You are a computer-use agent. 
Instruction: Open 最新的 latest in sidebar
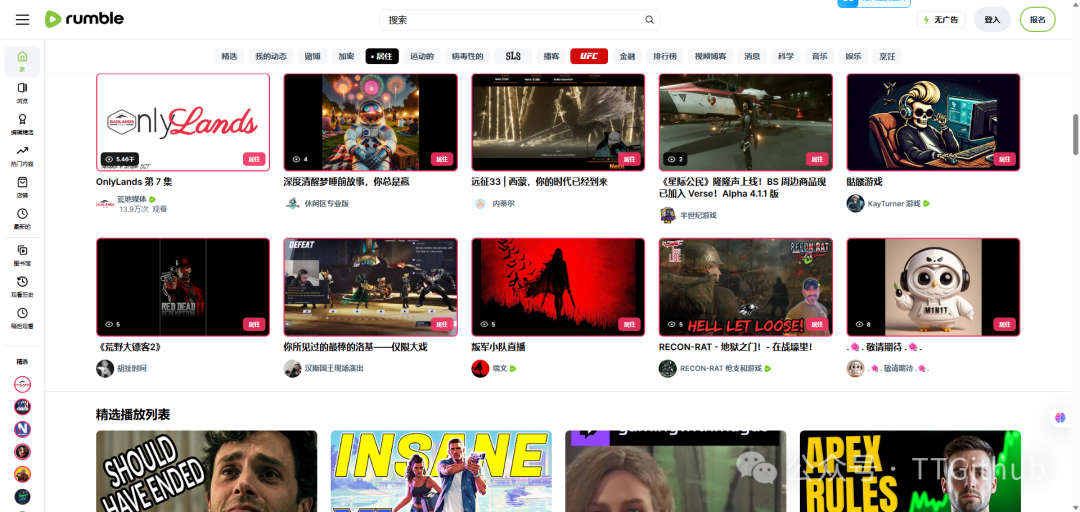[22, 219]
